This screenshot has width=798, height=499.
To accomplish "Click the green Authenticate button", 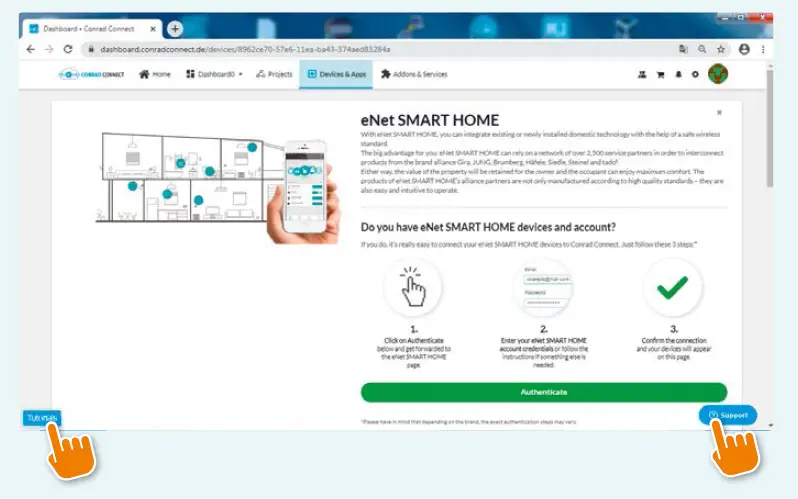I will (544, 392).
